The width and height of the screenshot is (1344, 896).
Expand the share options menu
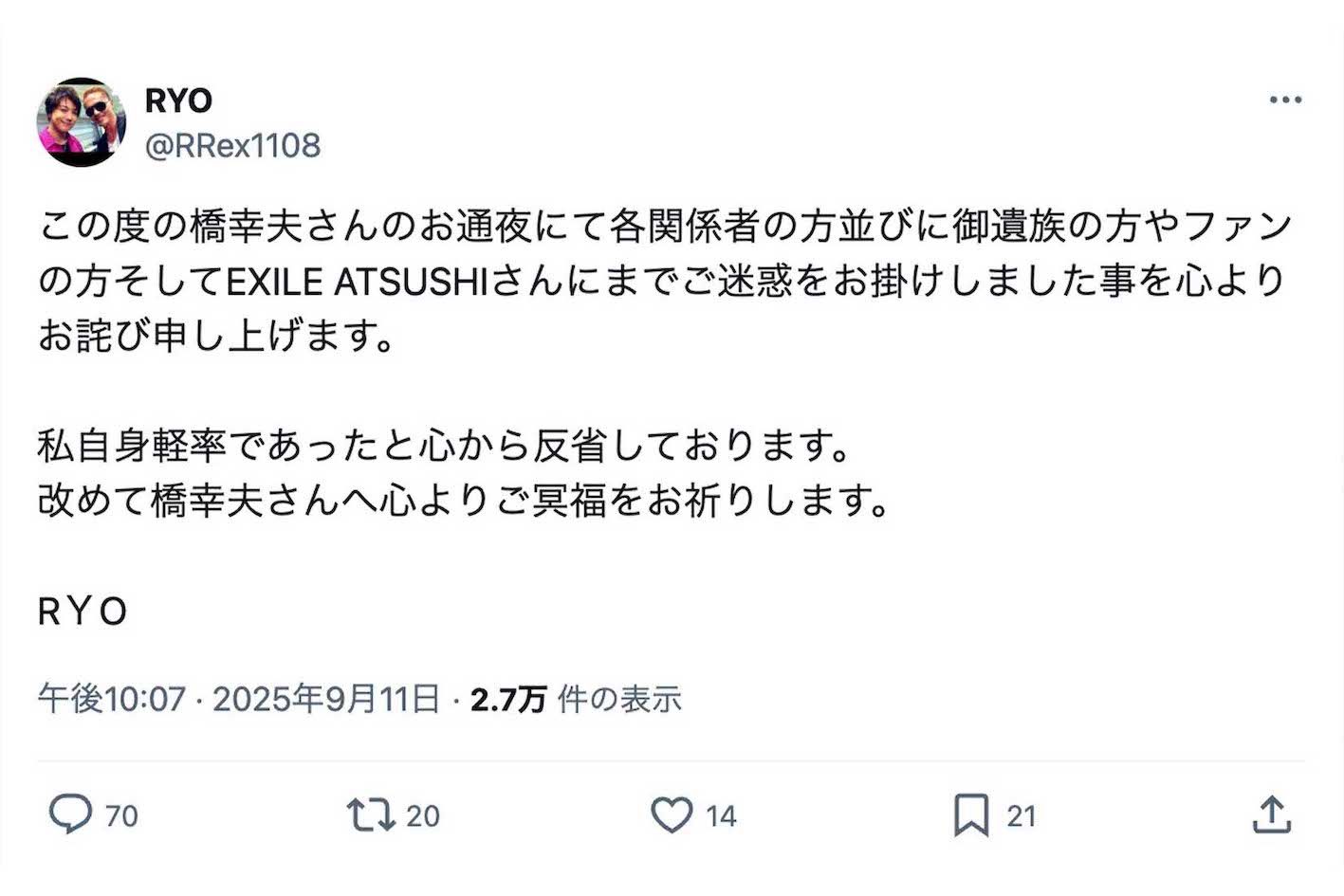1271,814
